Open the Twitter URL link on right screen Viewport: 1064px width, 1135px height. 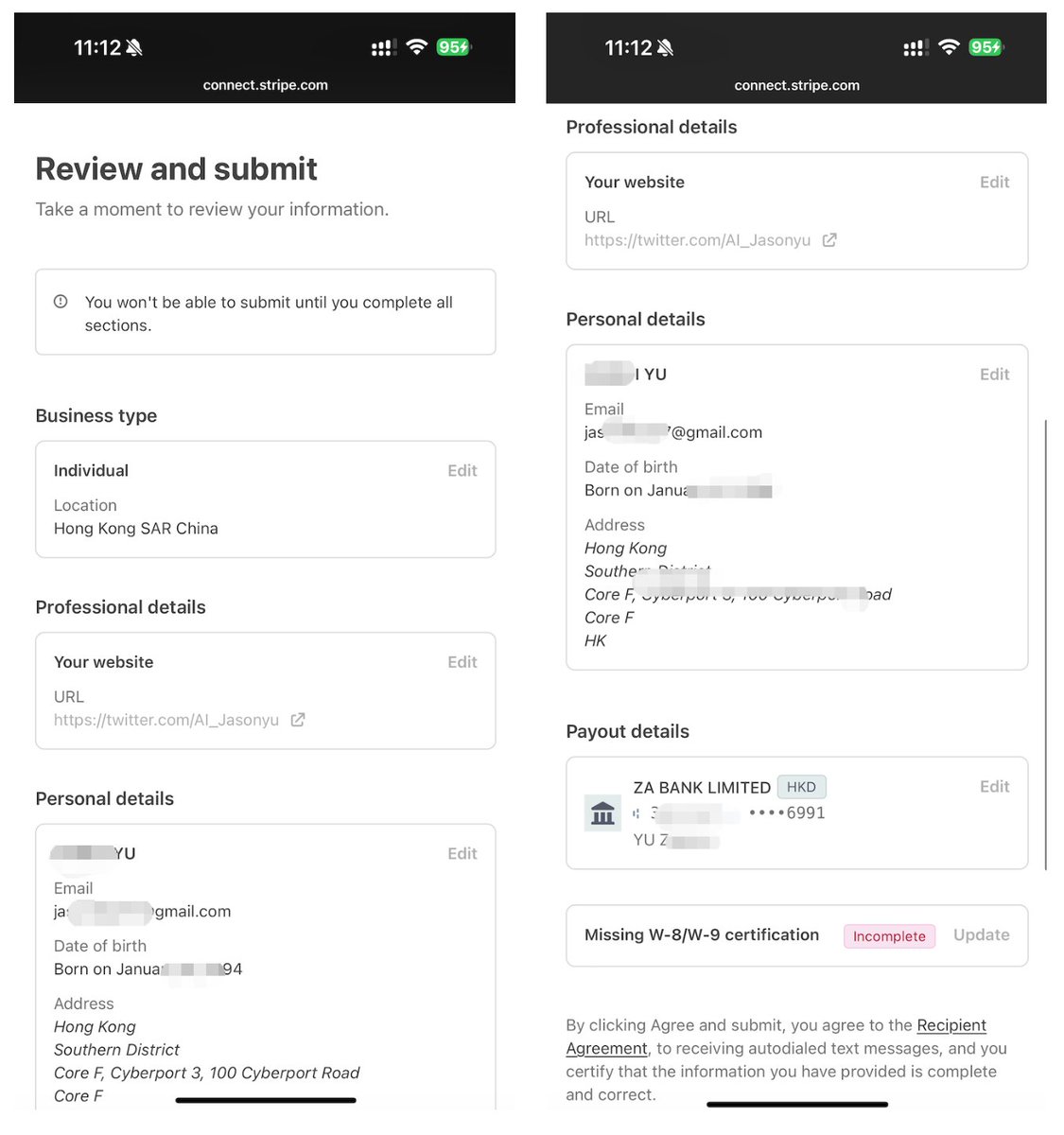point(697,241)
